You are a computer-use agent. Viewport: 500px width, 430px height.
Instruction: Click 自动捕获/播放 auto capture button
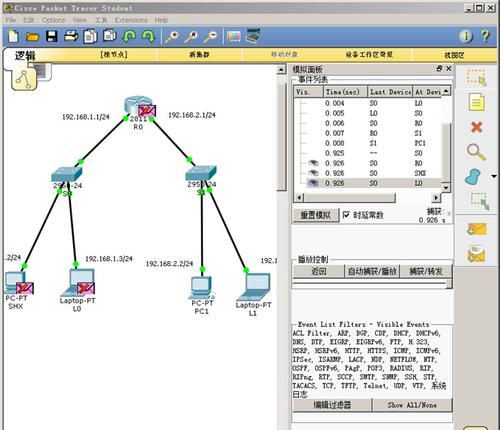[372, 271]
